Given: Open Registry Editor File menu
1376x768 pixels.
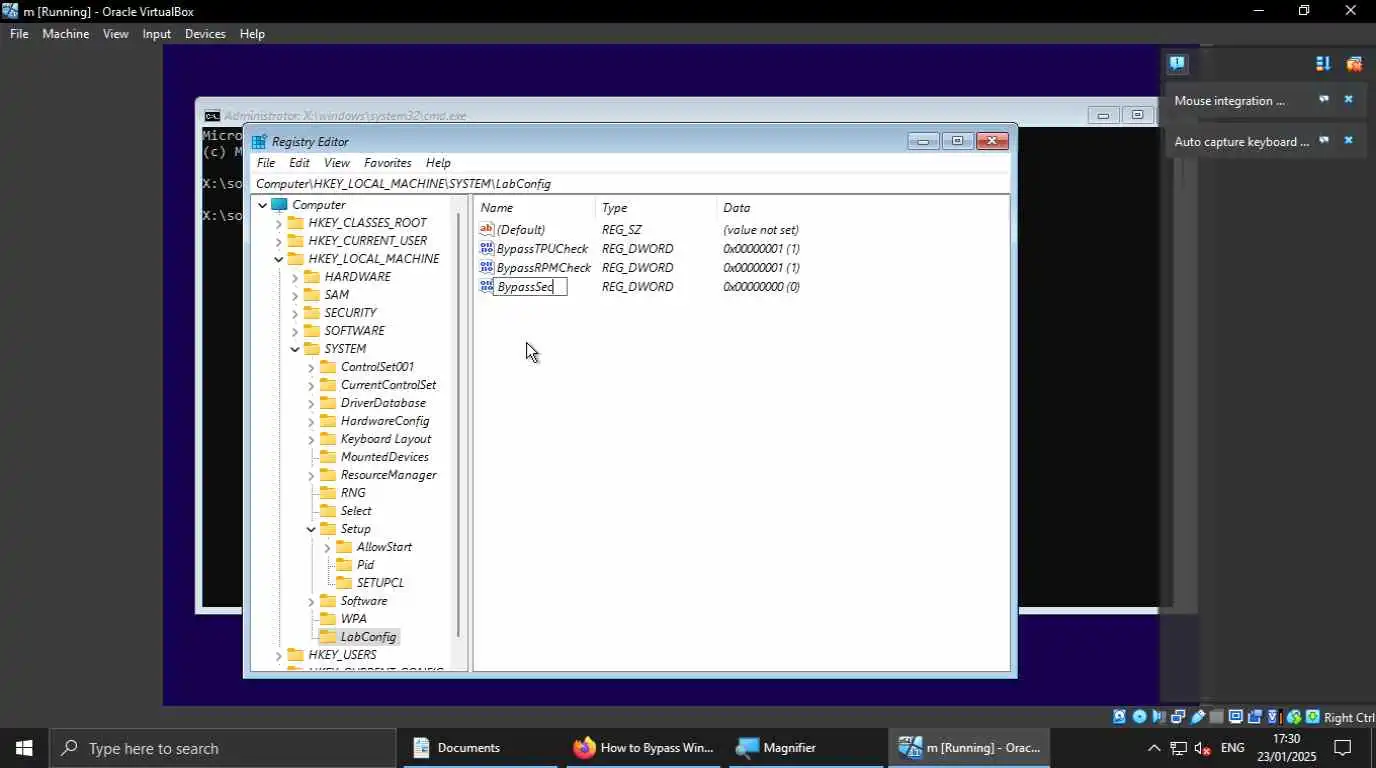Looking at the screenshot, I should click(x=266, y=162).
